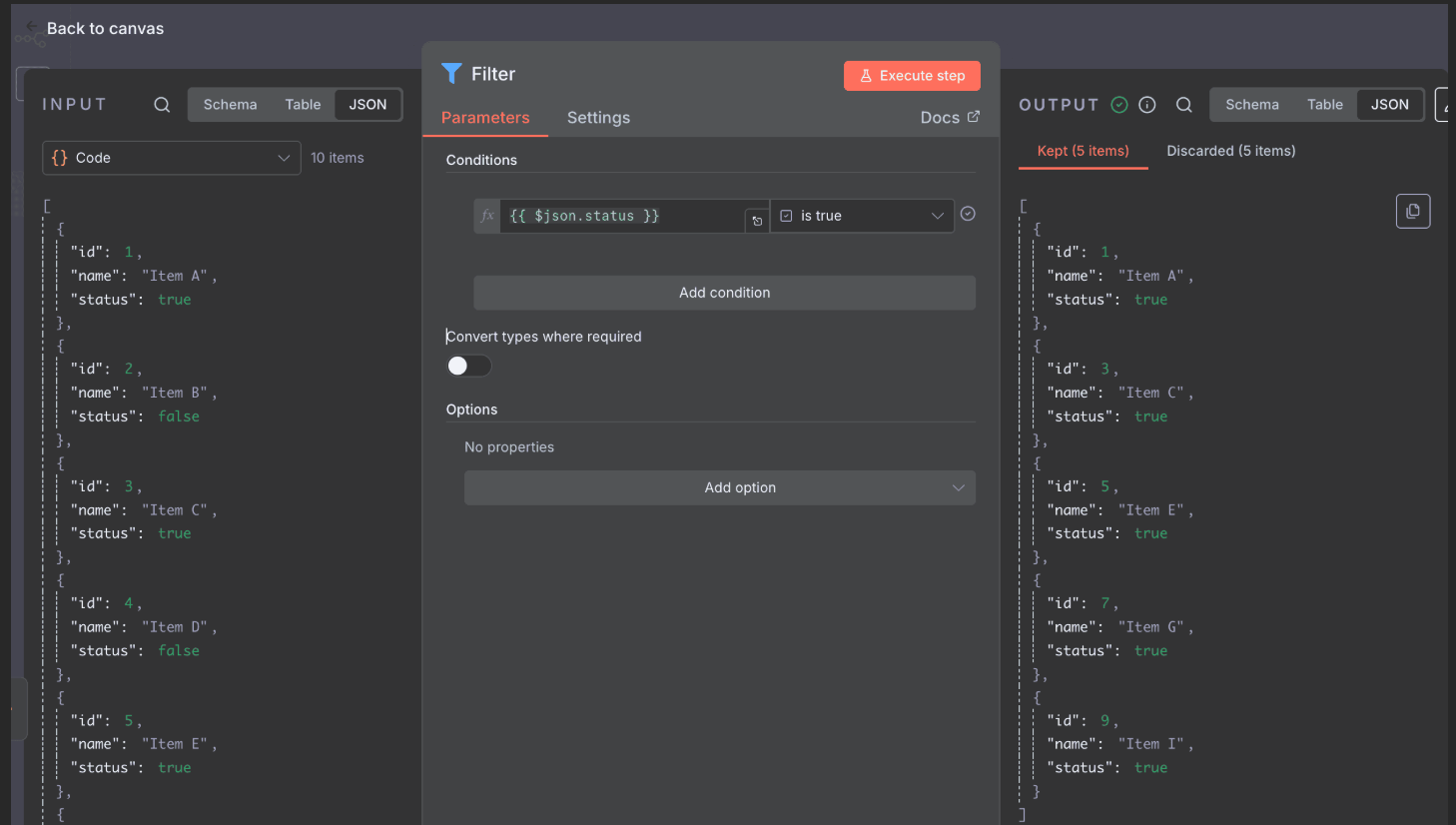1456x825 pixels.
Task: Click "Item A" value in INPUT JSON
Action: pos(175,276)
